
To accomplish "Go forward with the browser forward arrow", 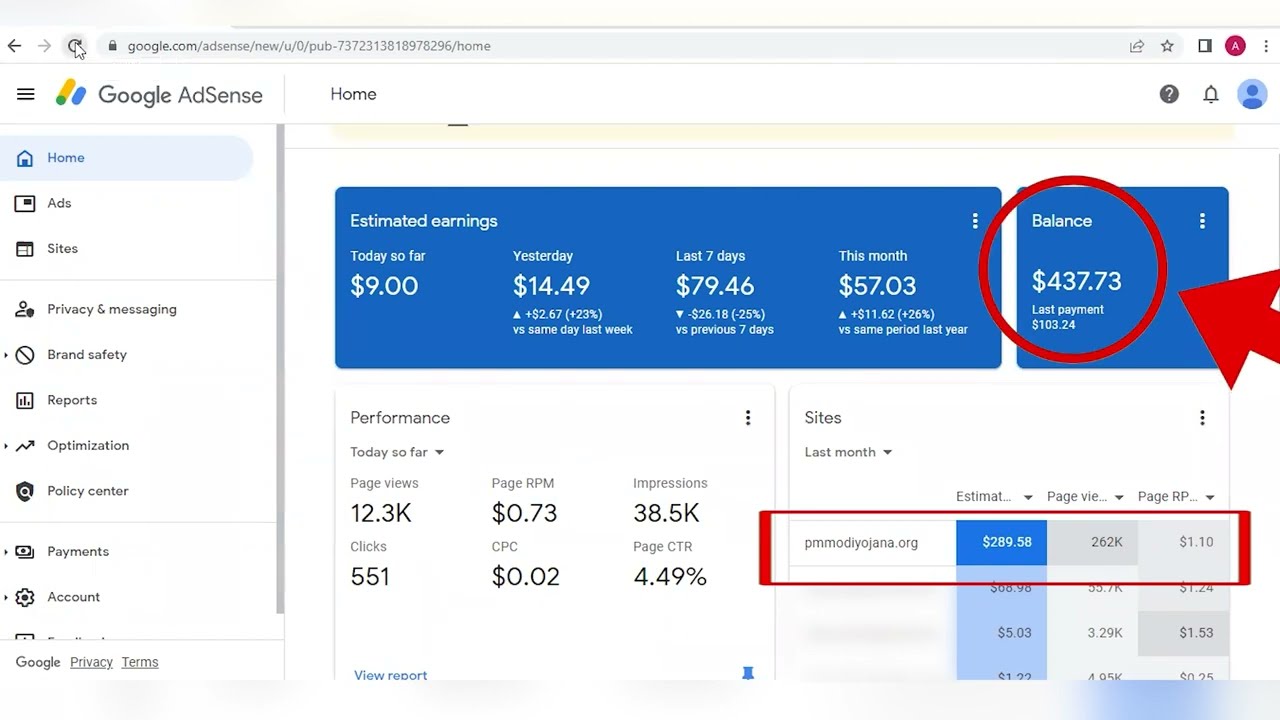I will click(x=44, y=46).
